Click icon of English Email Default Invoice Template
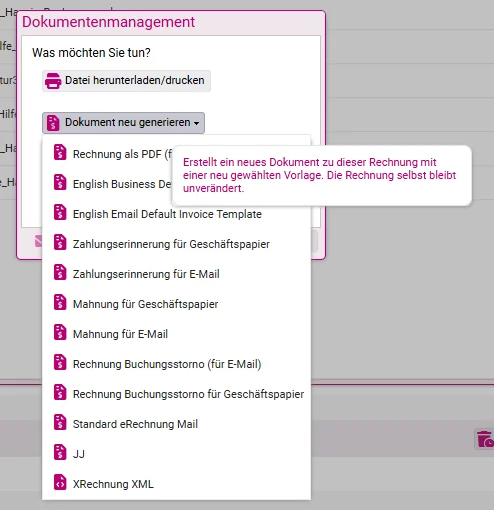 click(x=60, y=212)
